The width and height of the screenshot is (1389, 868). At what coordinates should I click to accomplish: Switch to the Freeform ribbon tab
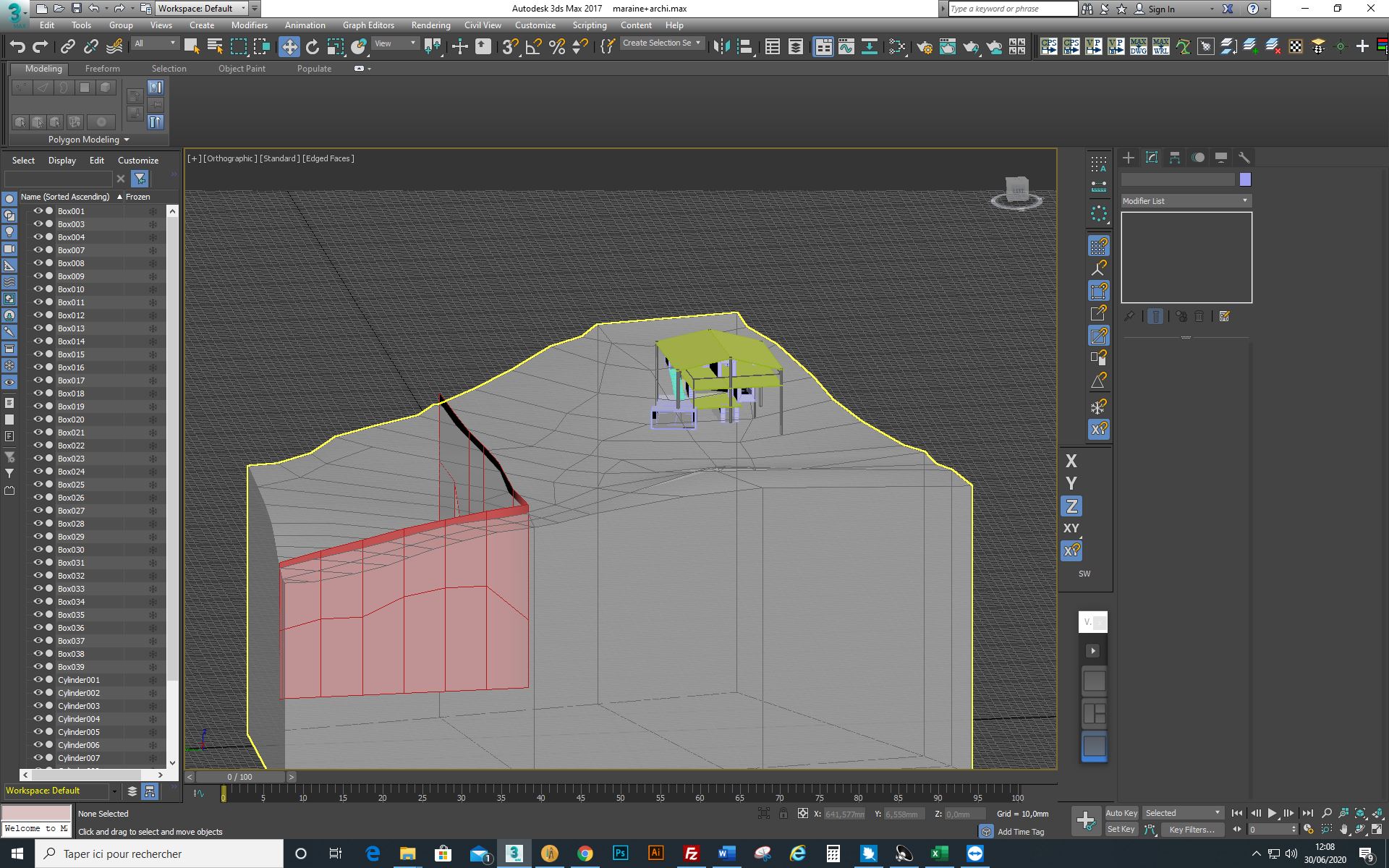point(103,69)
